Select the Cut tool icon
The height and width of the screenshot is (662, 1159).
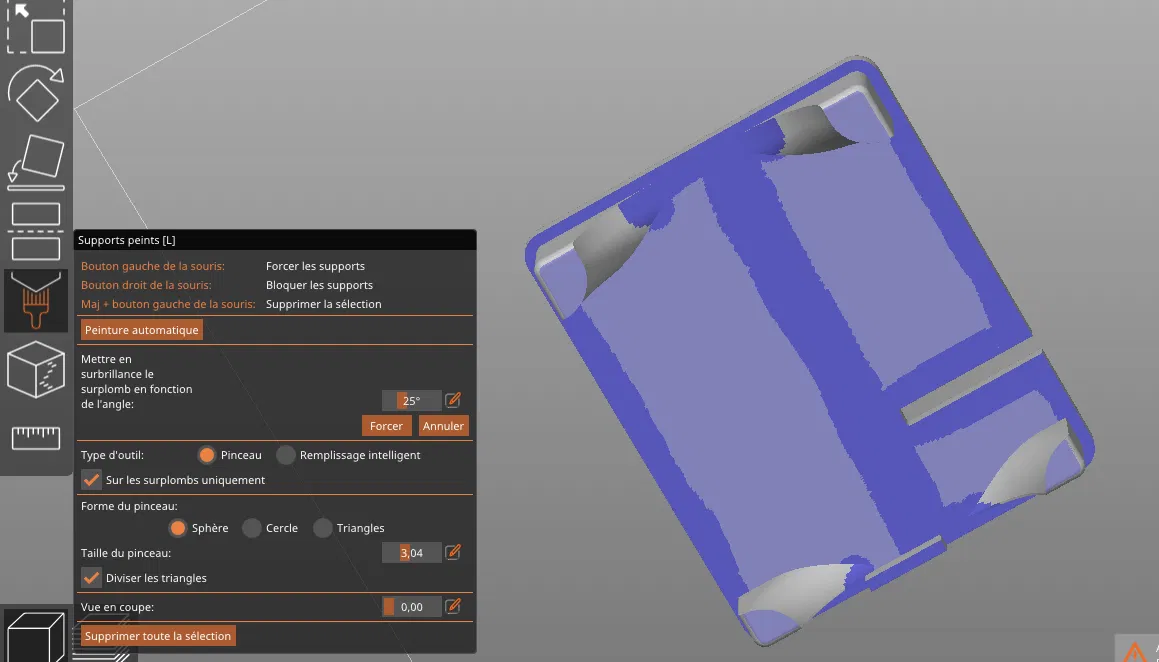35,231
